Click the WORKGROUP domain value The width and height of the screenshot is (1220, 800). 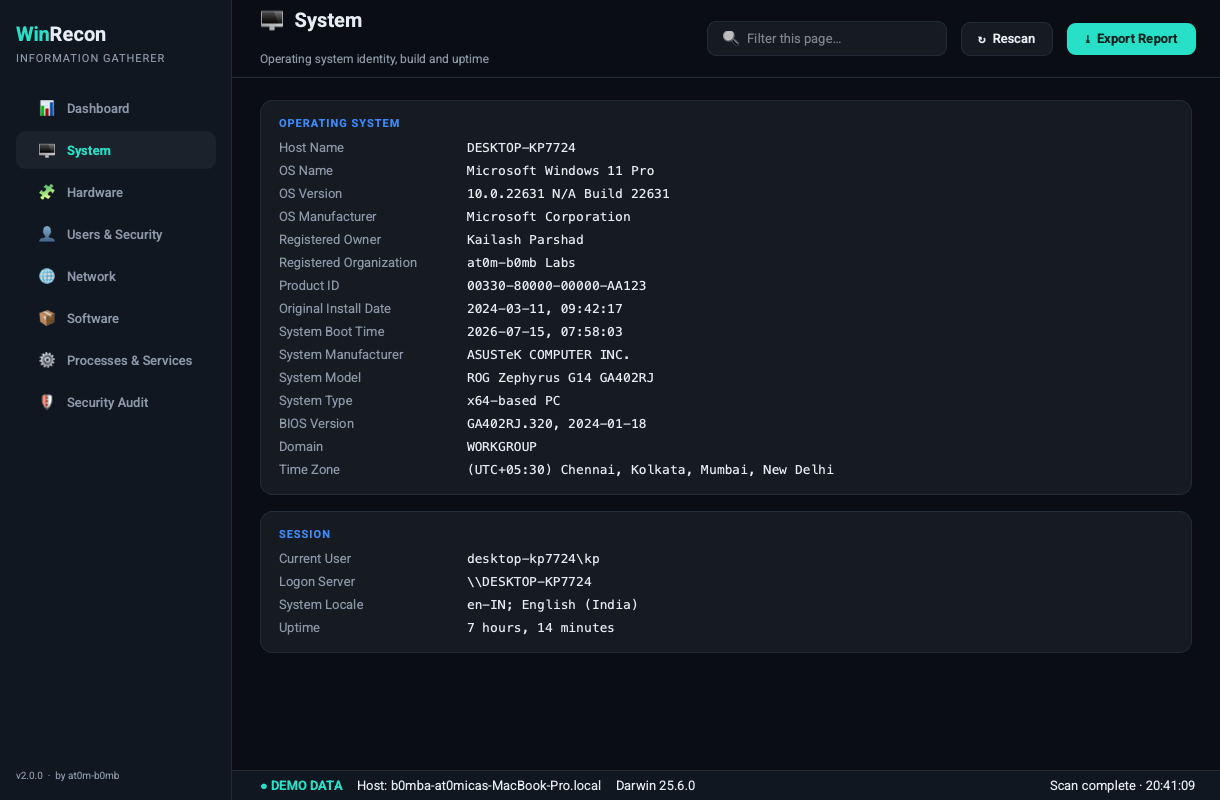point(502,447)
